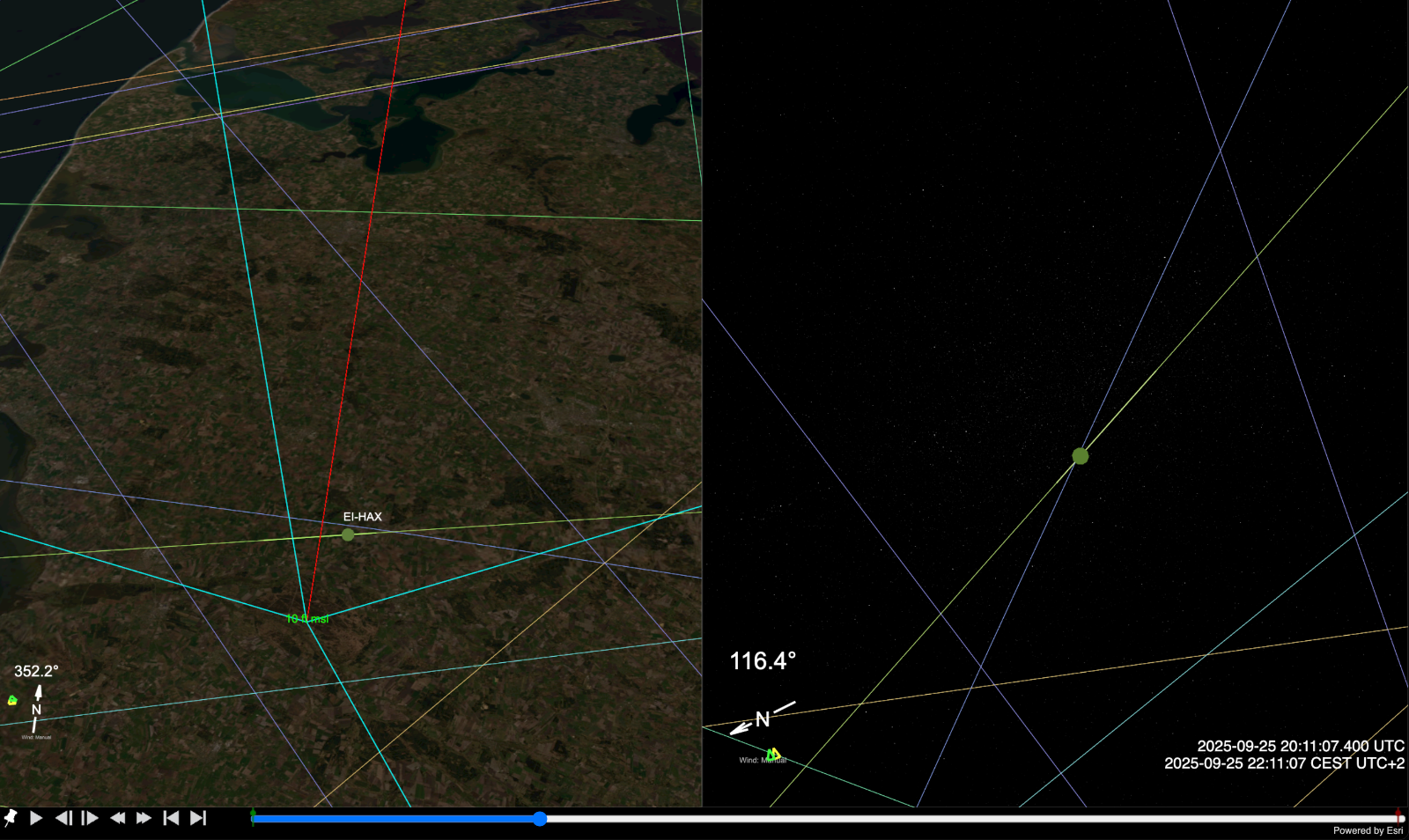Click the red end marker on the timeline
Image resolution: width=1409 pixels, height=840 pixels.
[x=1398, y=815]
